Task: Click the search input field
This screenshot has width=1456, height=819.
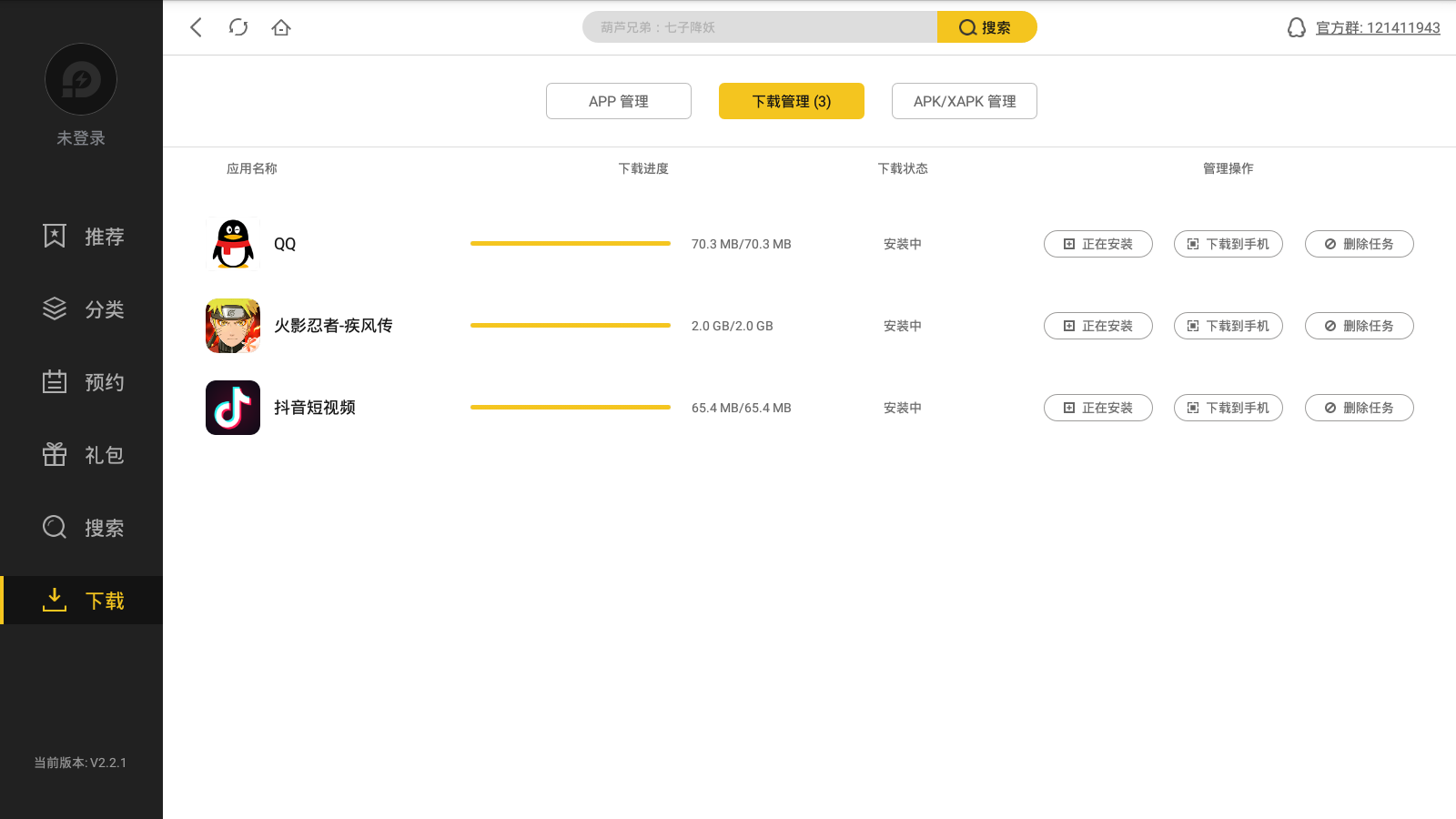Action: [x=760, y=27]
